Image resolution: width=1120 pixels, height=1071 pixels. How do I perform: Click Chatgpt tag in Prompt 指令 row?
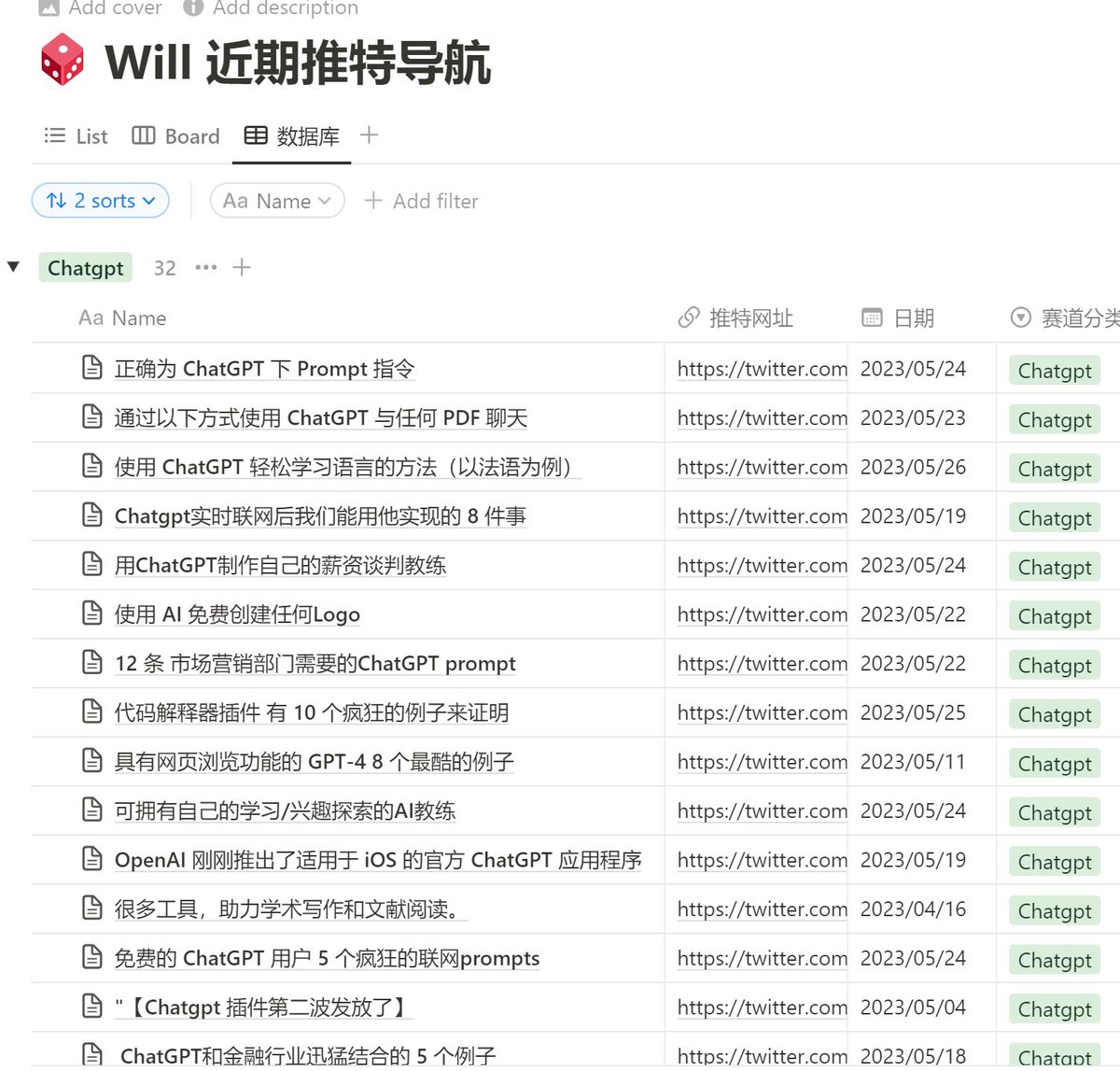click(x=1055, y=371)
